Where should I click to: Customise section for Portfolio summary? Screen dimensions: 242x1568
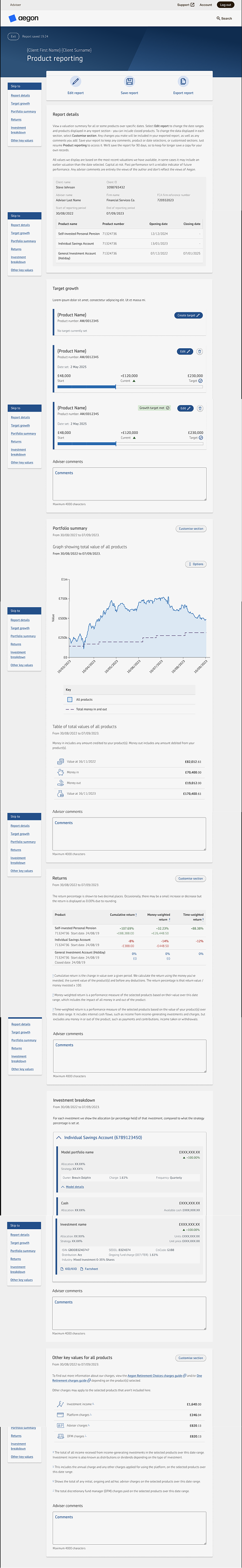[191, 528]
